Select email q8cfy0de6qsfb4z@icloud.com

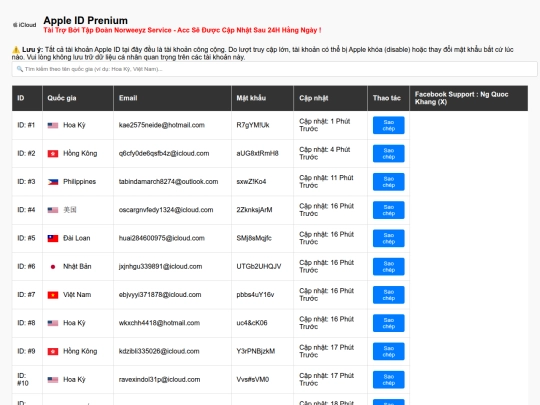(x=164, y=153)
